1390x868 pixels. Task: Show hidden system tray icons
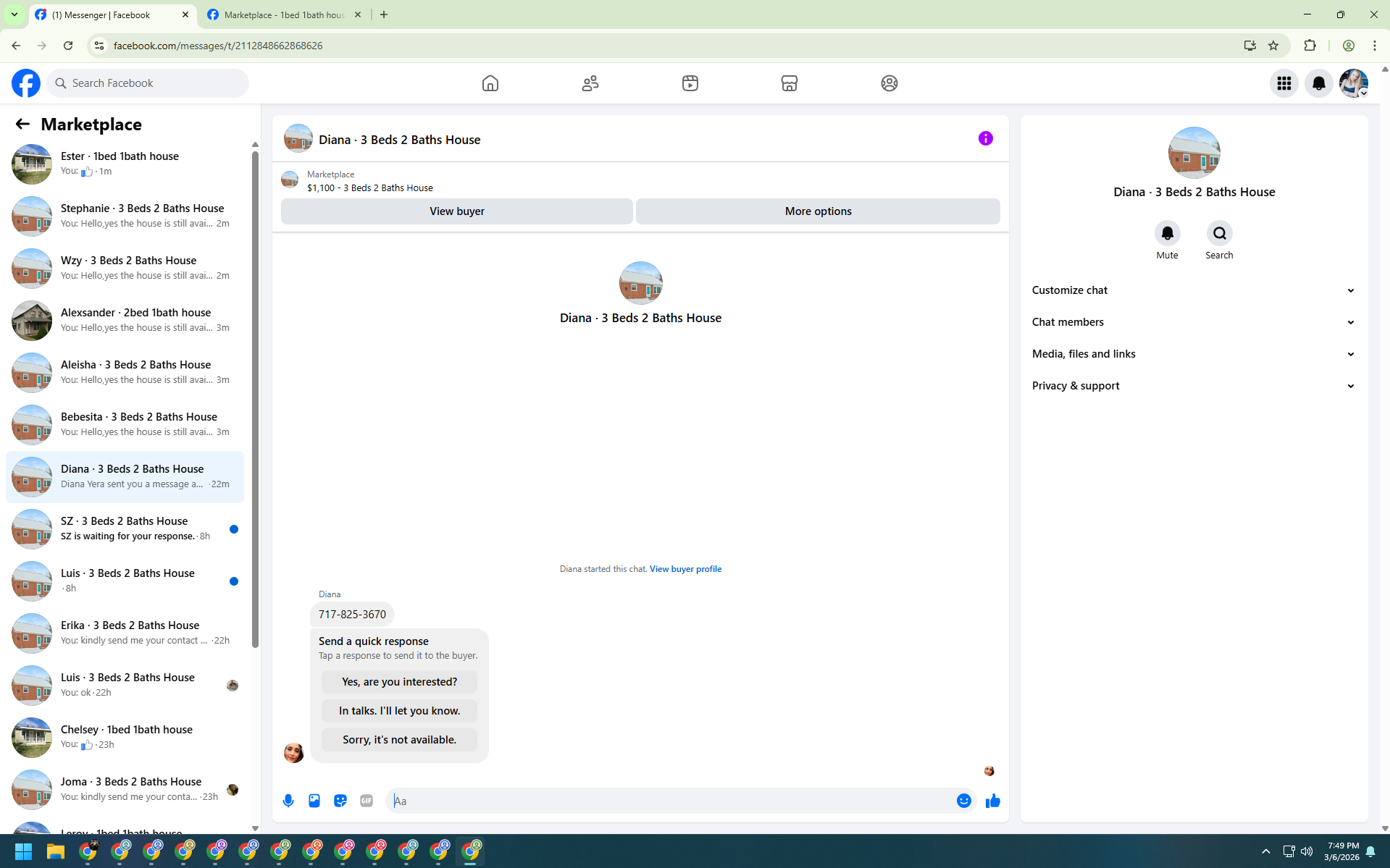coord(1266,851)
